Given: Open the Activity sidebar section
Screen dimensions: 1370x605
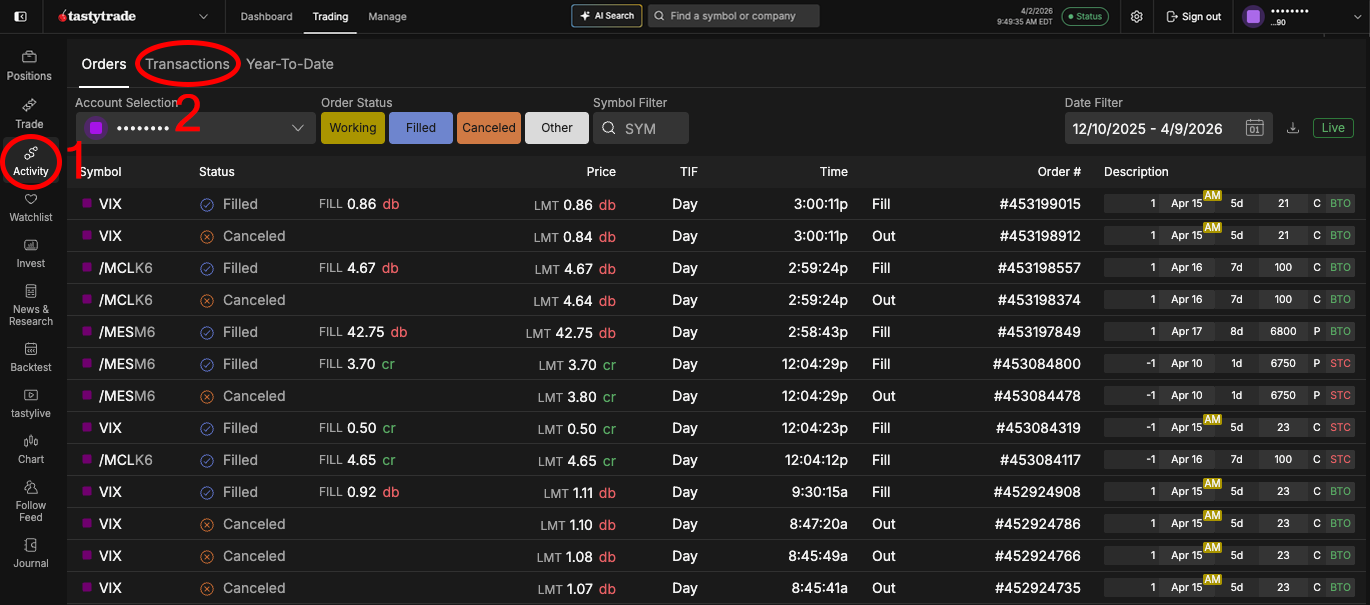Looking at the screenshot, I should point(31,161).
